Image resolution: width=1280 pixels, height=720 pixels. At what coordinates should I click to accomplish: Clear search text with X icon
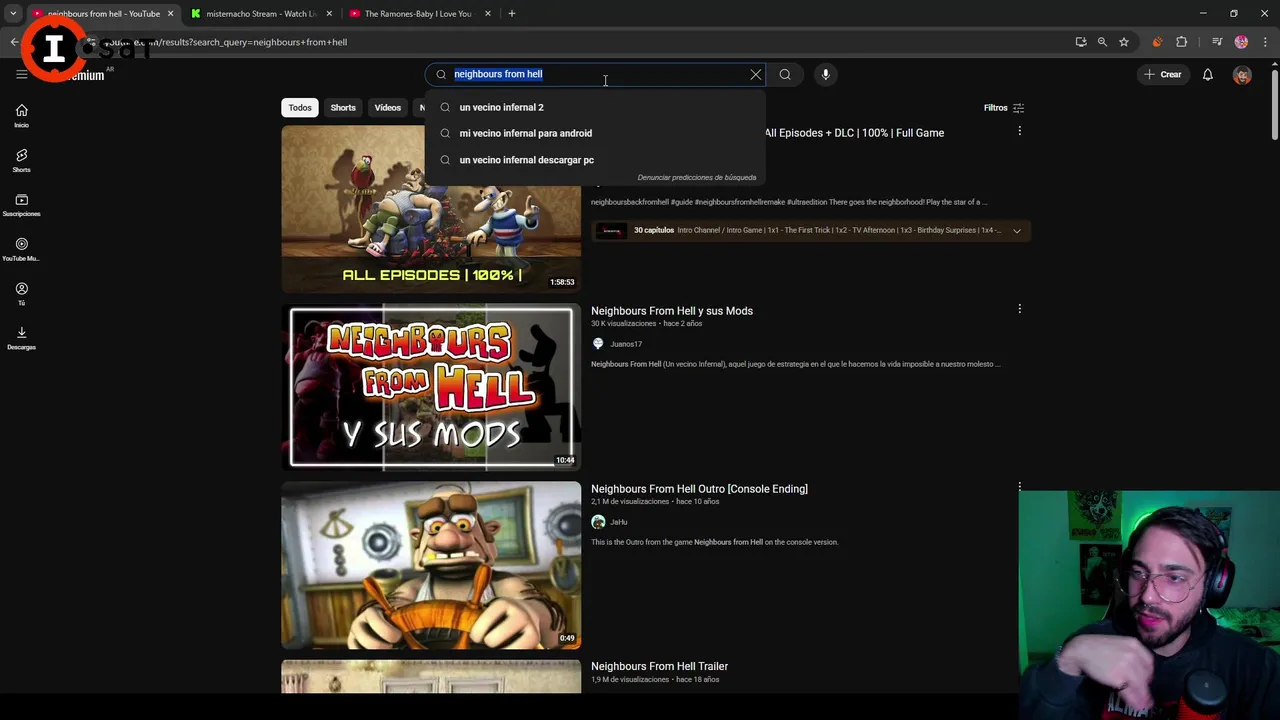[x=756, y=74]
